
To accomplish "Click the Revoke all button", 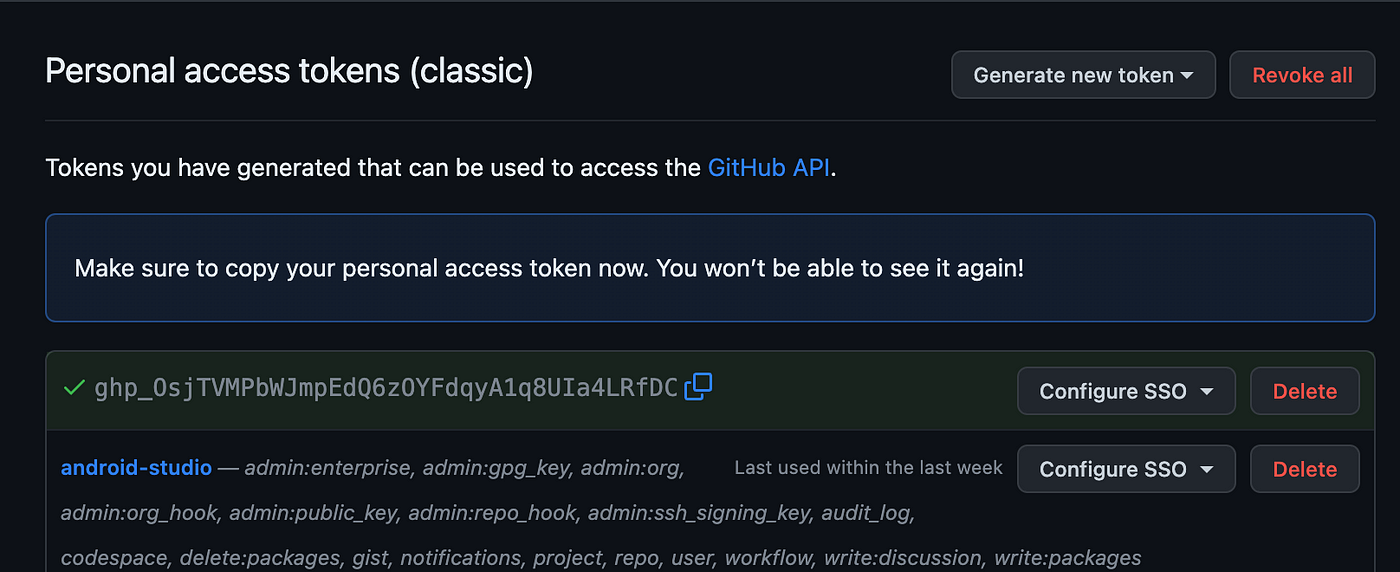I will (x=1302, y=75).
